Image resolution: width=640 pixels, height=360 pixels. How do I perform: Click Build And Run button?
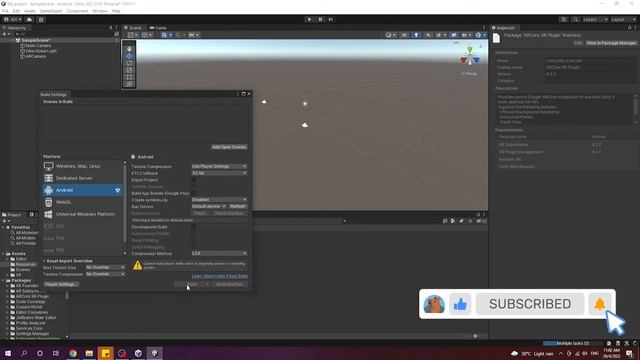click(x=230, y=284)
